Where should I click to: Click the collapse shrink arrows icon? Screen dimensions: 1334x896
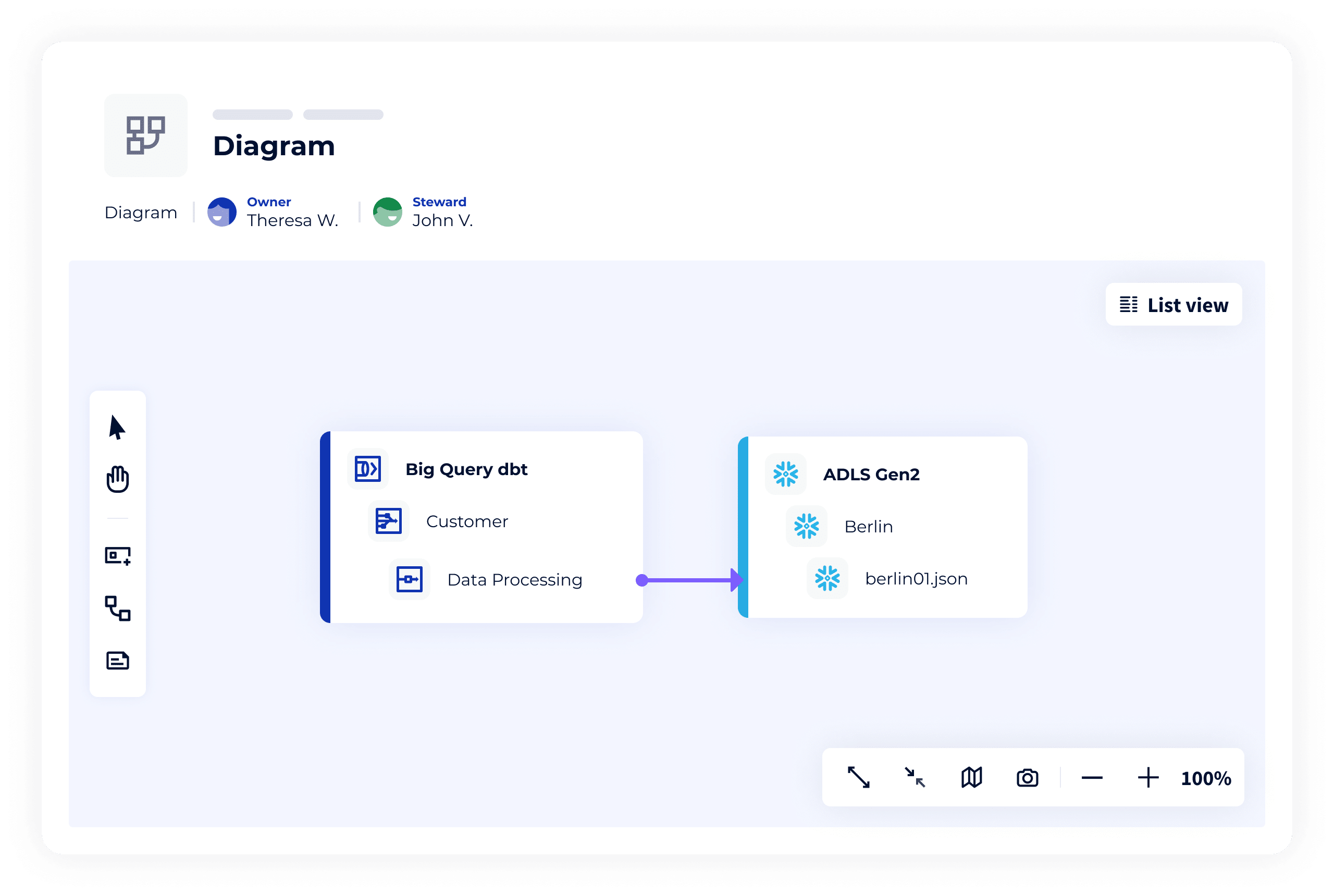pyautogui.click(x=915, y=778)
